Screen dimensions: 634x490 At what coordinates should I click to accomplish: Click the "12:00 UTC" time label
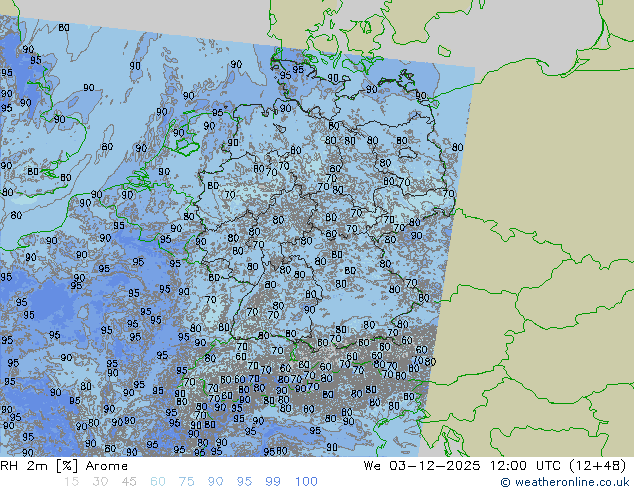pos(525,466)
